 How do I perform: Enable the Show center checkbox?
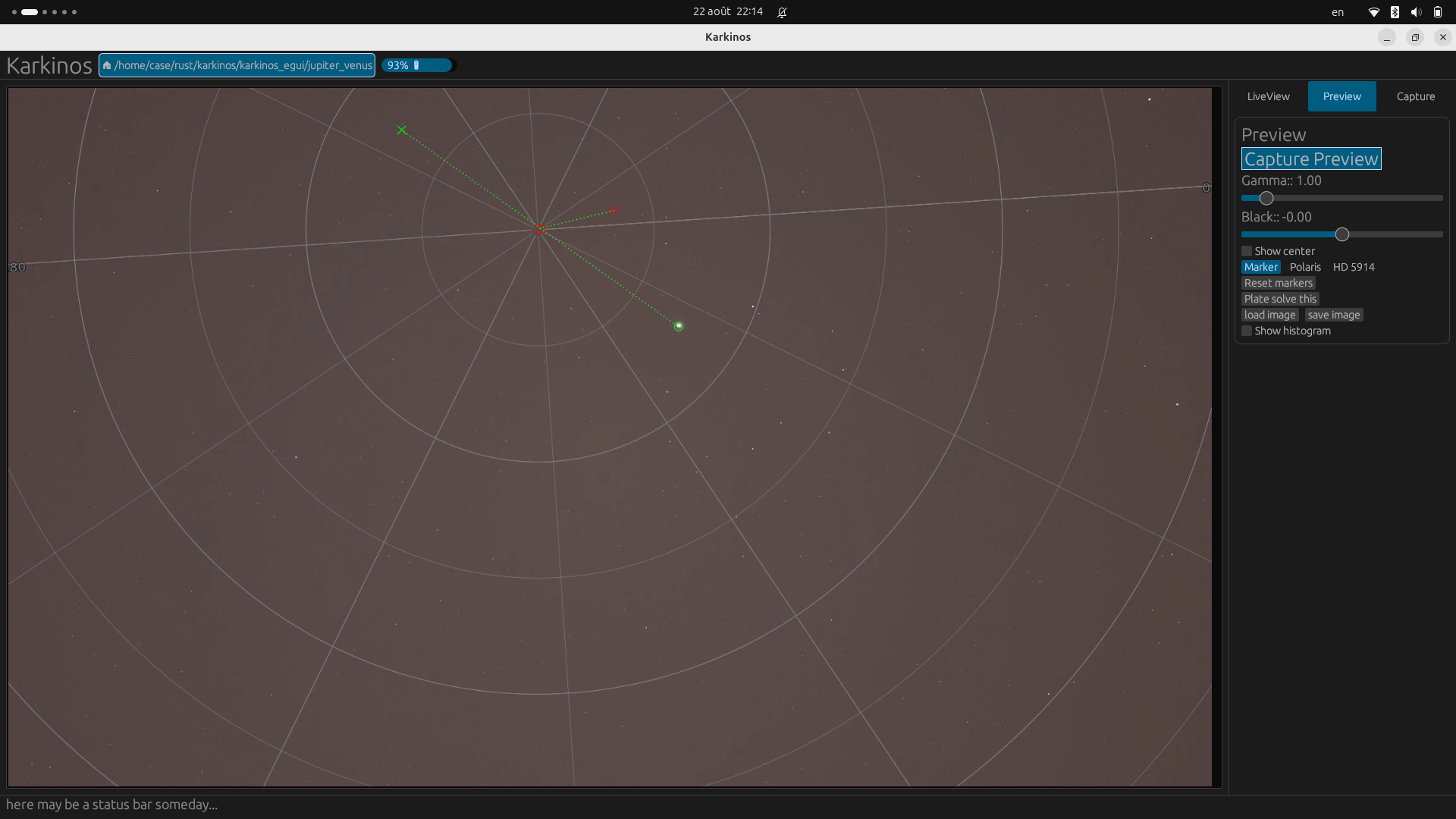pyautogui.click(x=1247, y=251)
